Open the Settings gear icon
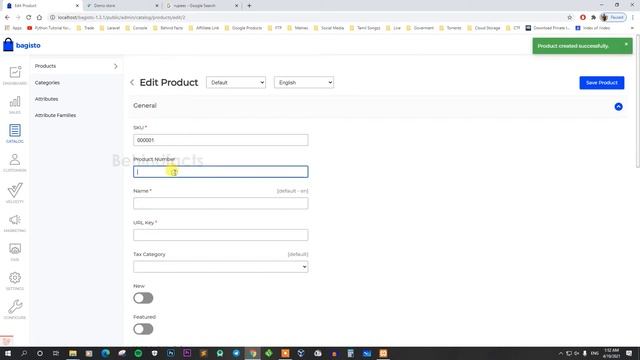The image size is (640, 360). (x=15, y=278)
